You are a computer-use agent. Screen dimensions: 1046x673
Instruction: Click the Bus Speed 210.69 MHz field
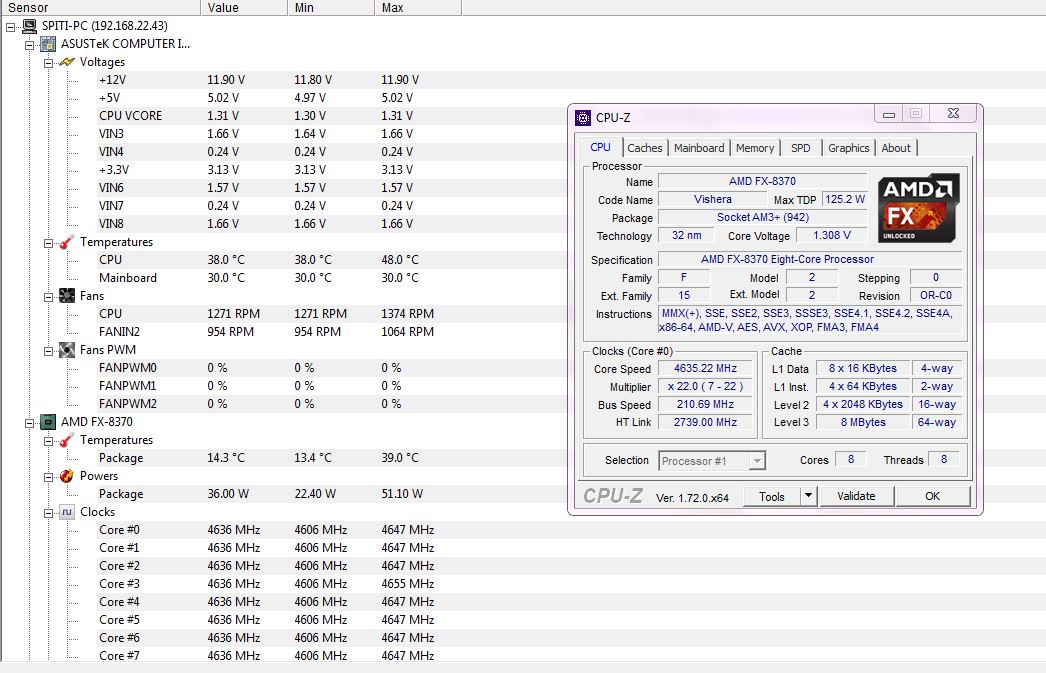coord(705,404)
